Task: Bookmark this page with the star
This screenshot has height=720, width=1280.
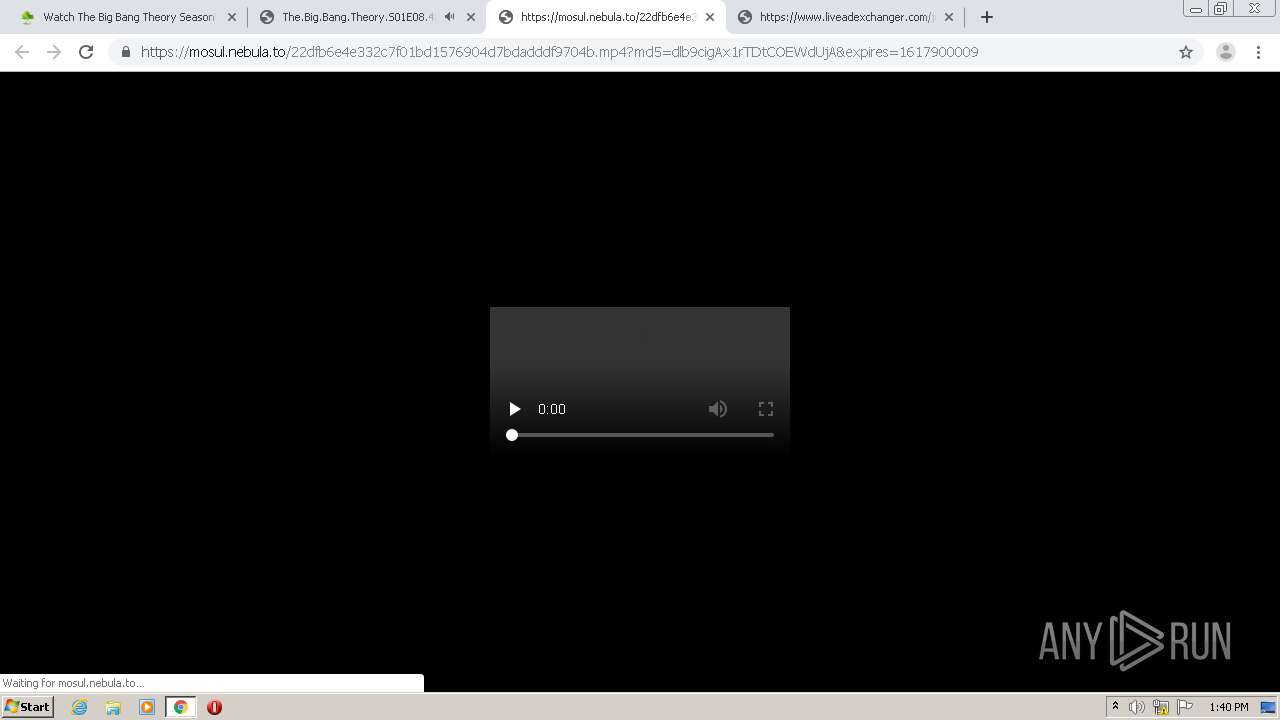Action: (1186, 52)
